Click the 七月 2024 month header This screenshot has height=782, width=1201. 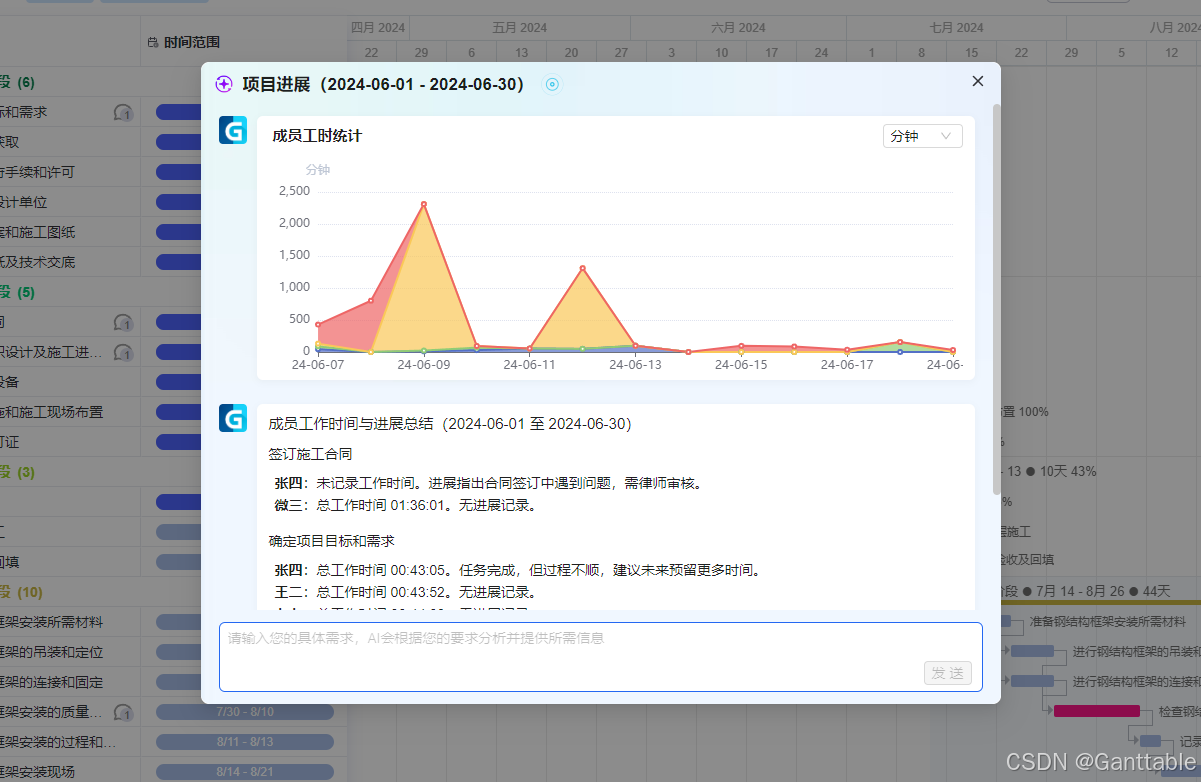[x=956, y=27]
